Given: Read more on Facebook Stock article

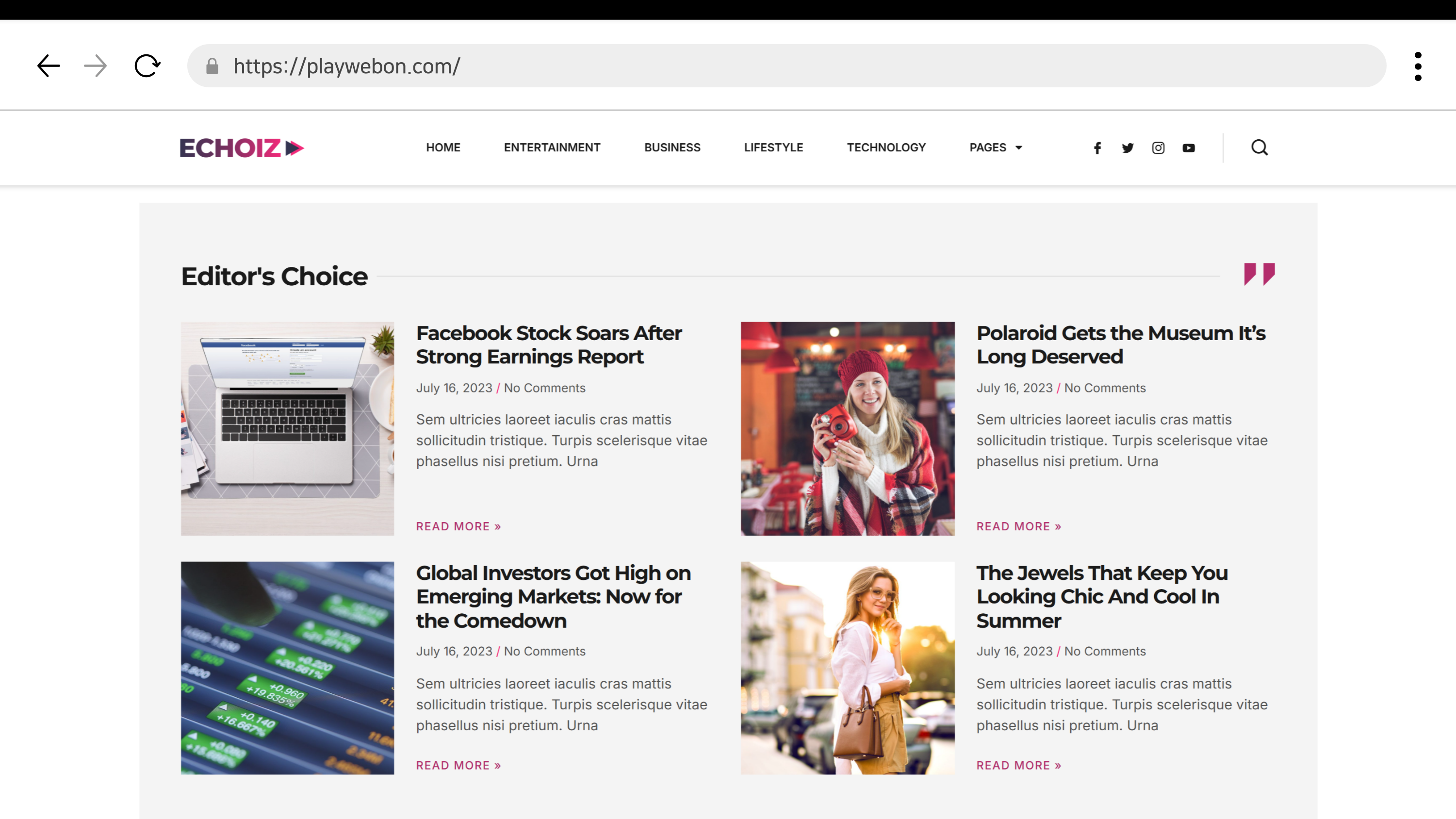Looking at the screenshot, I should coord(458,526).
